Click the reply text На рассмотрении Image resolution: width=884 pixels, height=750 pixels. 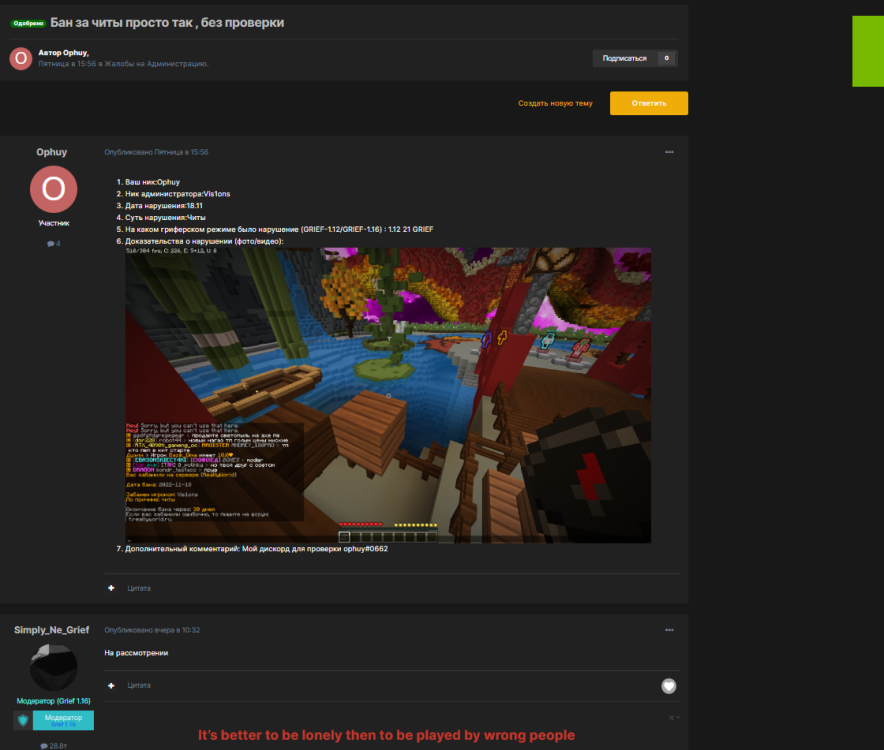[x=136, y=653]
